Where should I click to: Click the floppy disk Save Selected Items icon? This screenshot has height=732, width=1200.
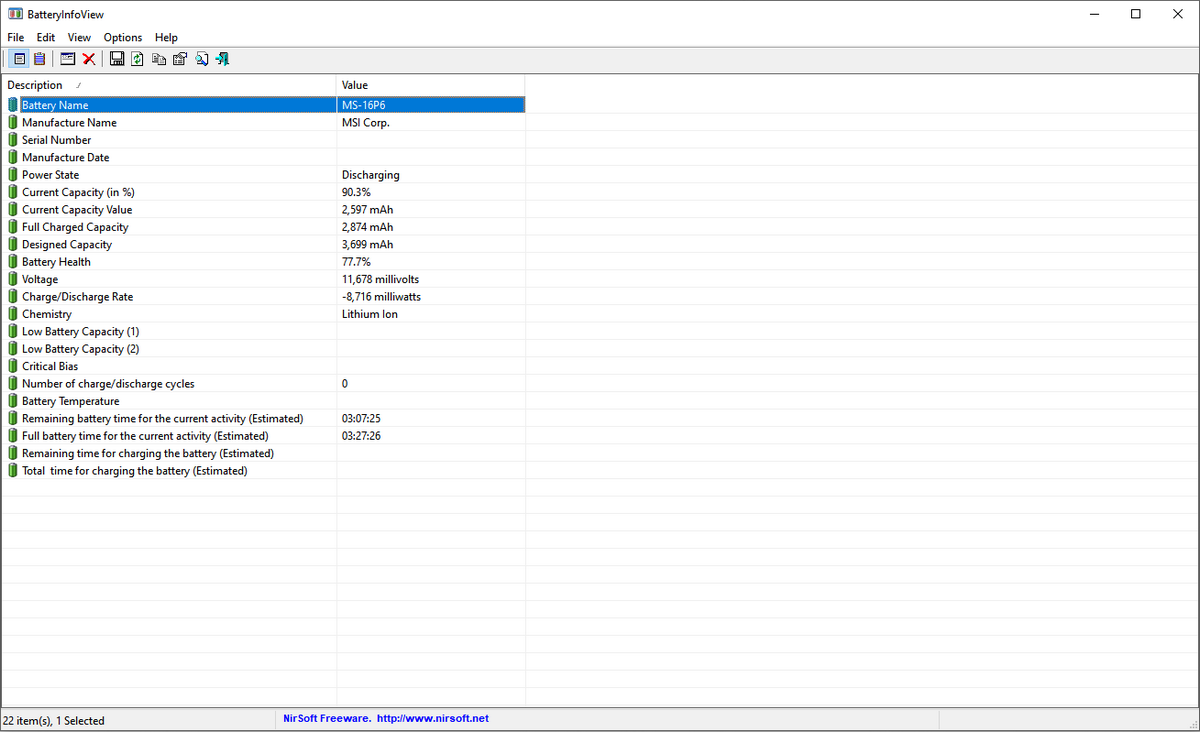click(117, 59)
